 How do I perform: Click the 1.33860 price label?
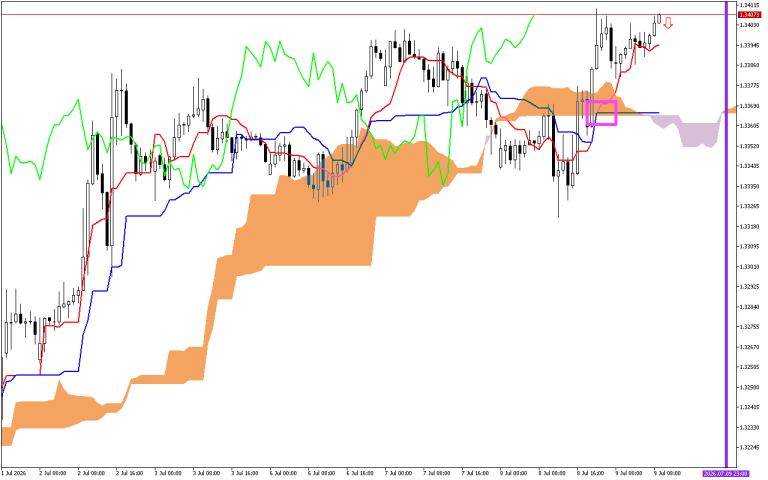[x=749, y=65]
